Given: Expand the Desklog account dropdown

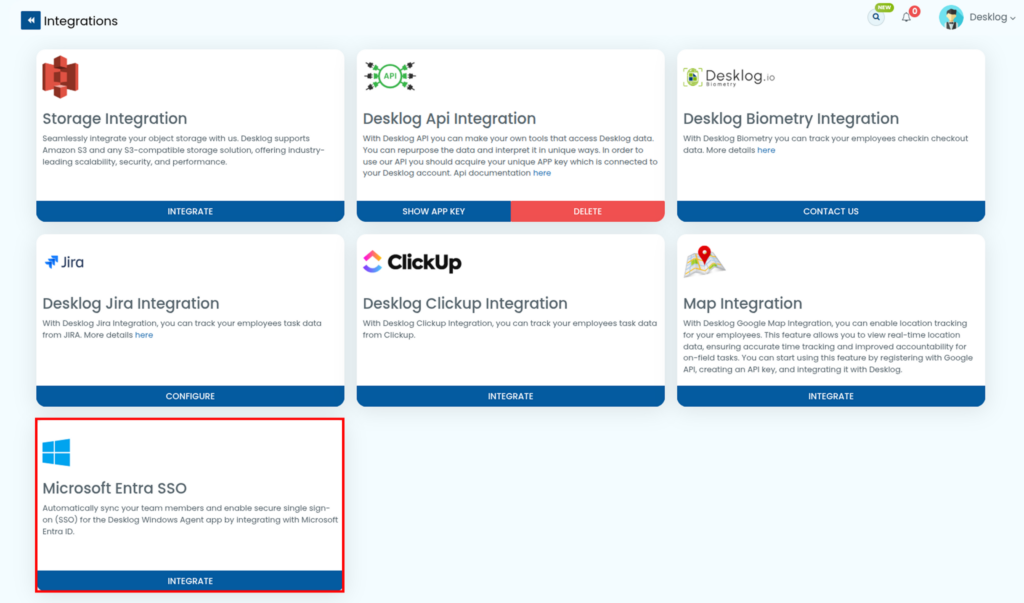Looking at the screenshot, I should point(992,18).
